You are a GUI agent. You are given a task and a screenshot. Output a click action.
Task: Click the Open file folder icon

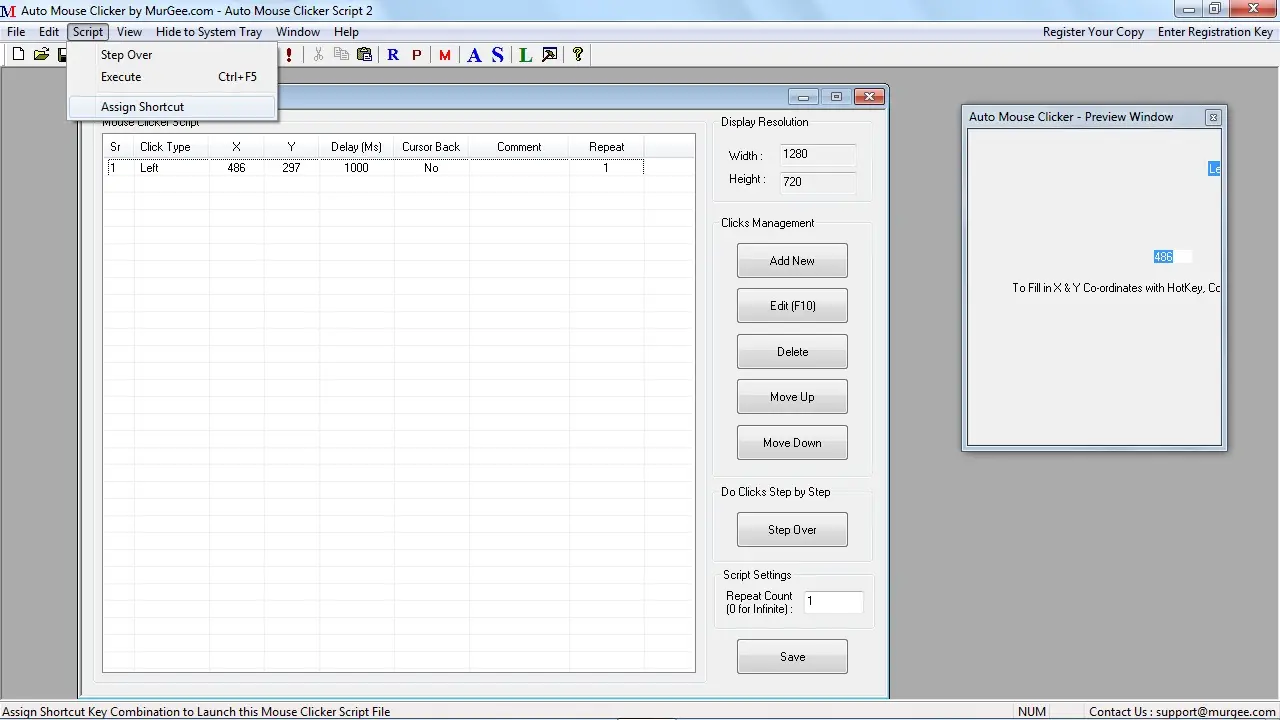pos(41,55)
